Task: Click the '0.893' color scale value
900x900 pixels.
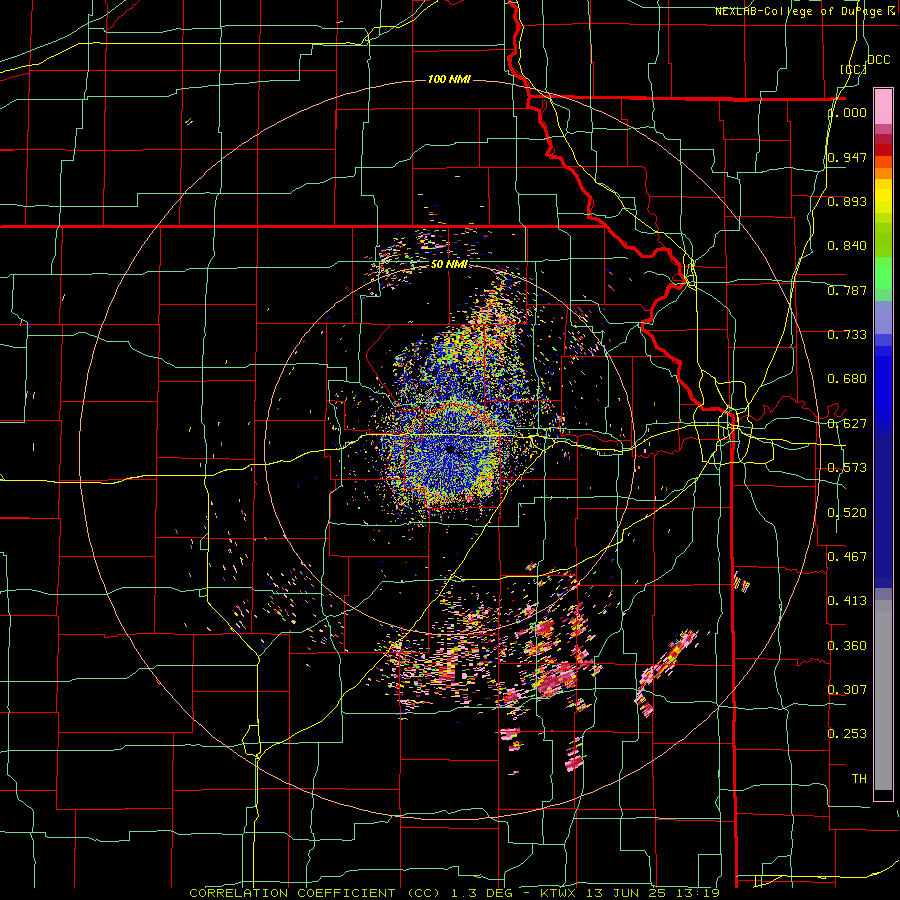Action: (847, 201)
